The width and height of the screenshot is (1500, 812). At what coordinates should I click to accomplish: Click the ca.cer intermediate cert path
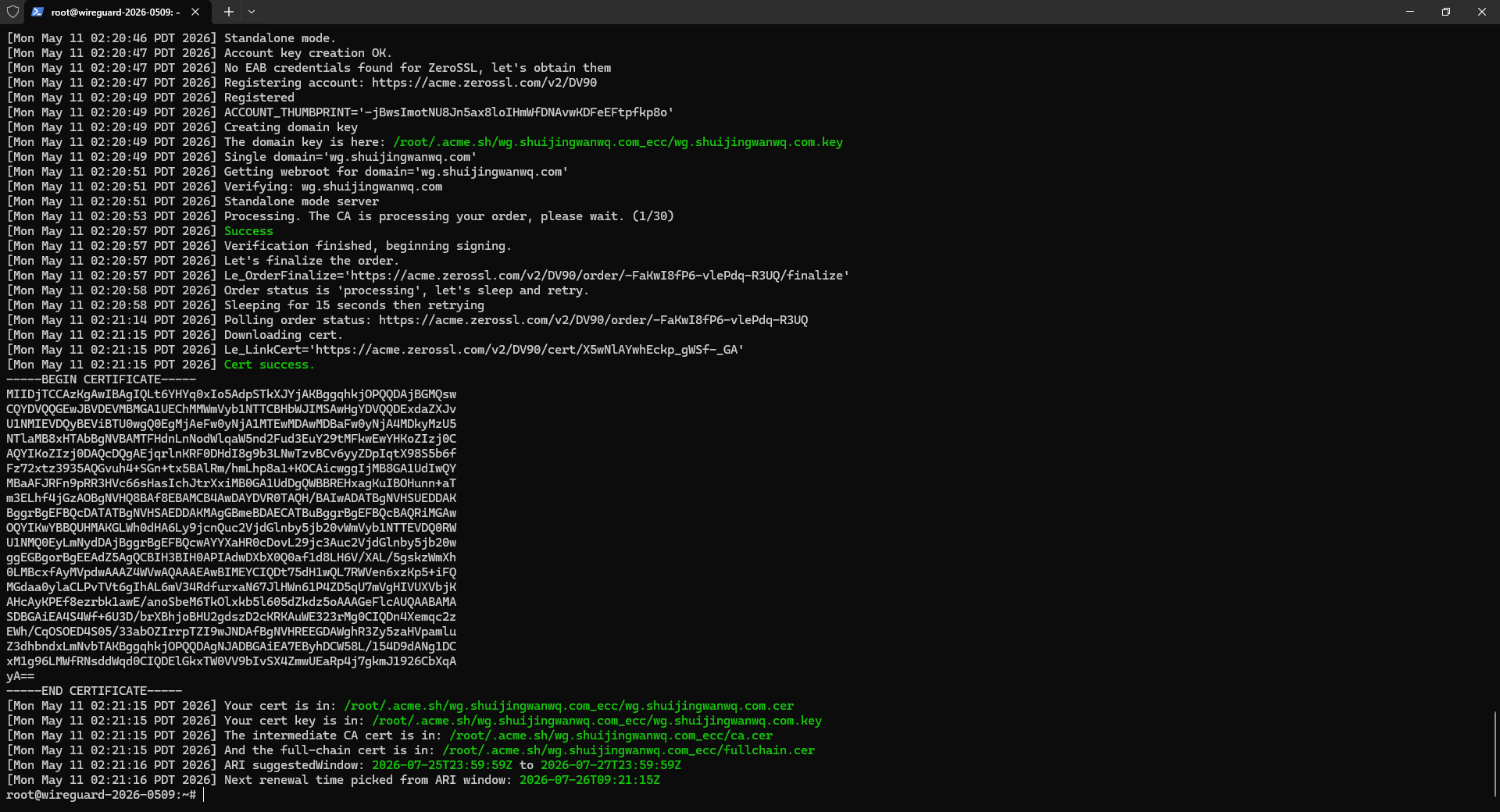611,735
